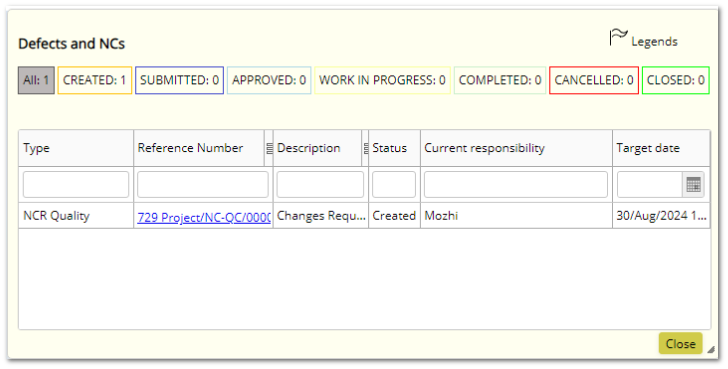
Task: Filter by COMPLETED: 0 status
Action: tap(500, 80)
